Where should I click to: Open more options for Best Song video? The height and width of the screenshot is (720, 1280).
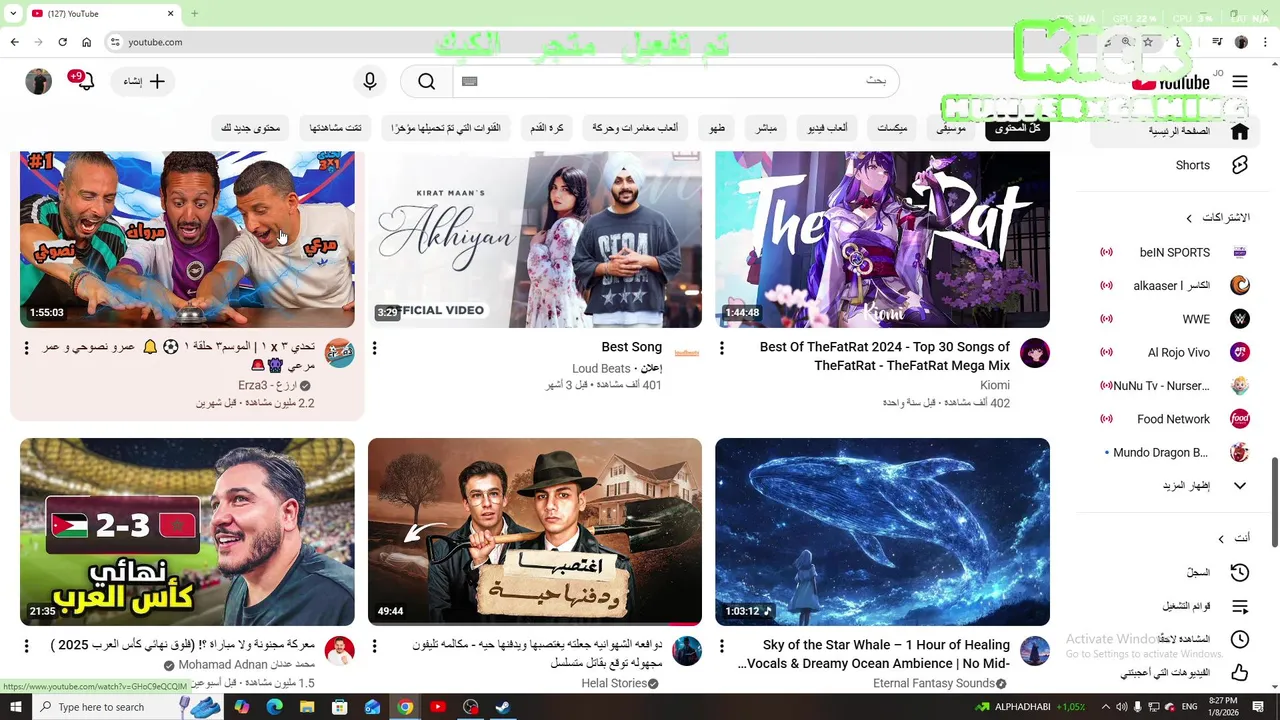374,348
